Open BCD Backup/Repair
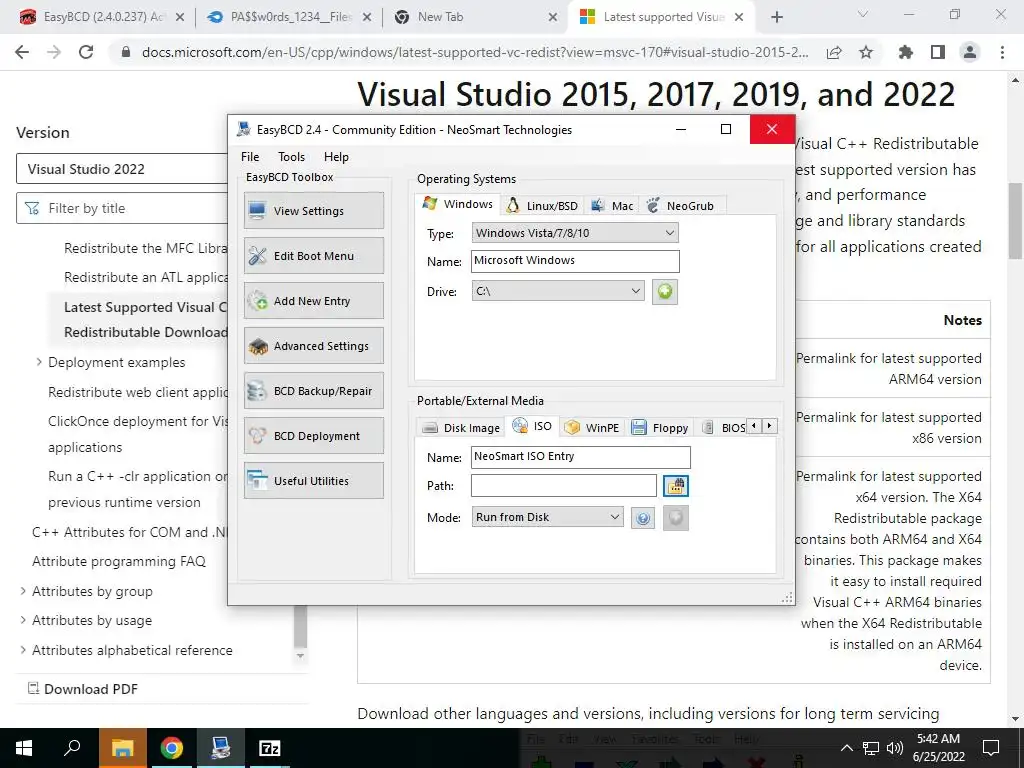 [314, 391]
